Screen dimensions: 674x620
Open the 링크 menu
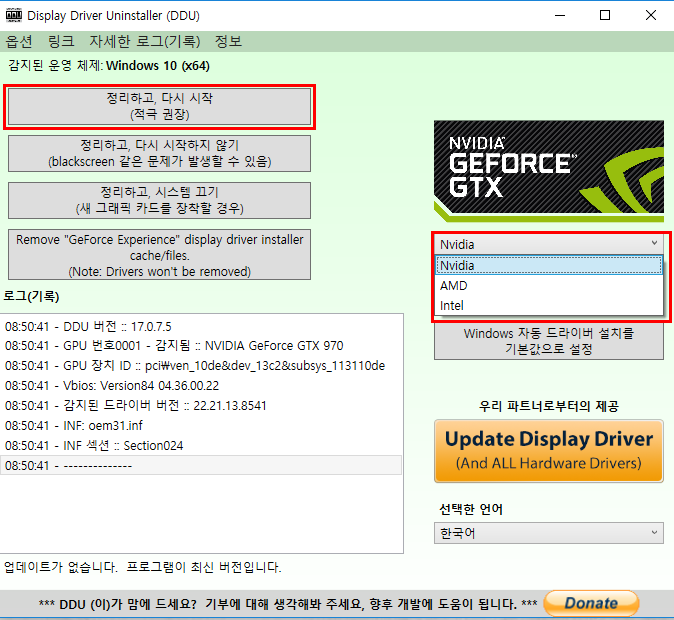pos(61,41)
